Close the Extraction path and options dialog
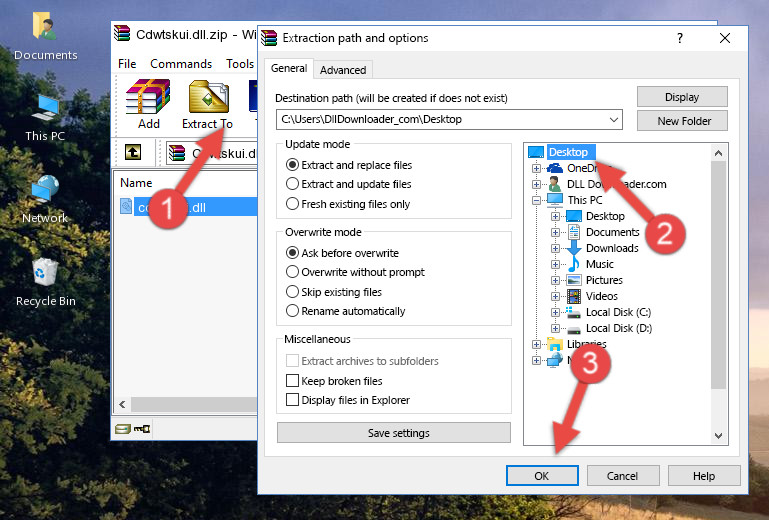This screenshot has width=769, height=520. click(x=725, y=38)
